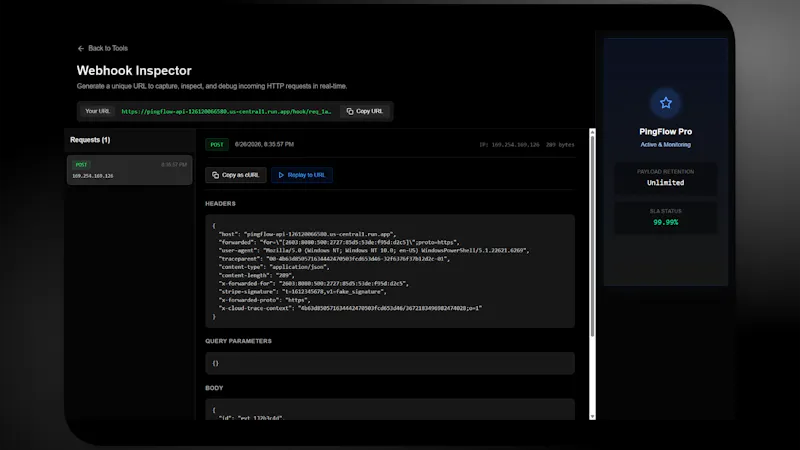Click the "content-type" application/json line
Image resolution: width=800 pixels, height=450 pixels.
[274, 267]
